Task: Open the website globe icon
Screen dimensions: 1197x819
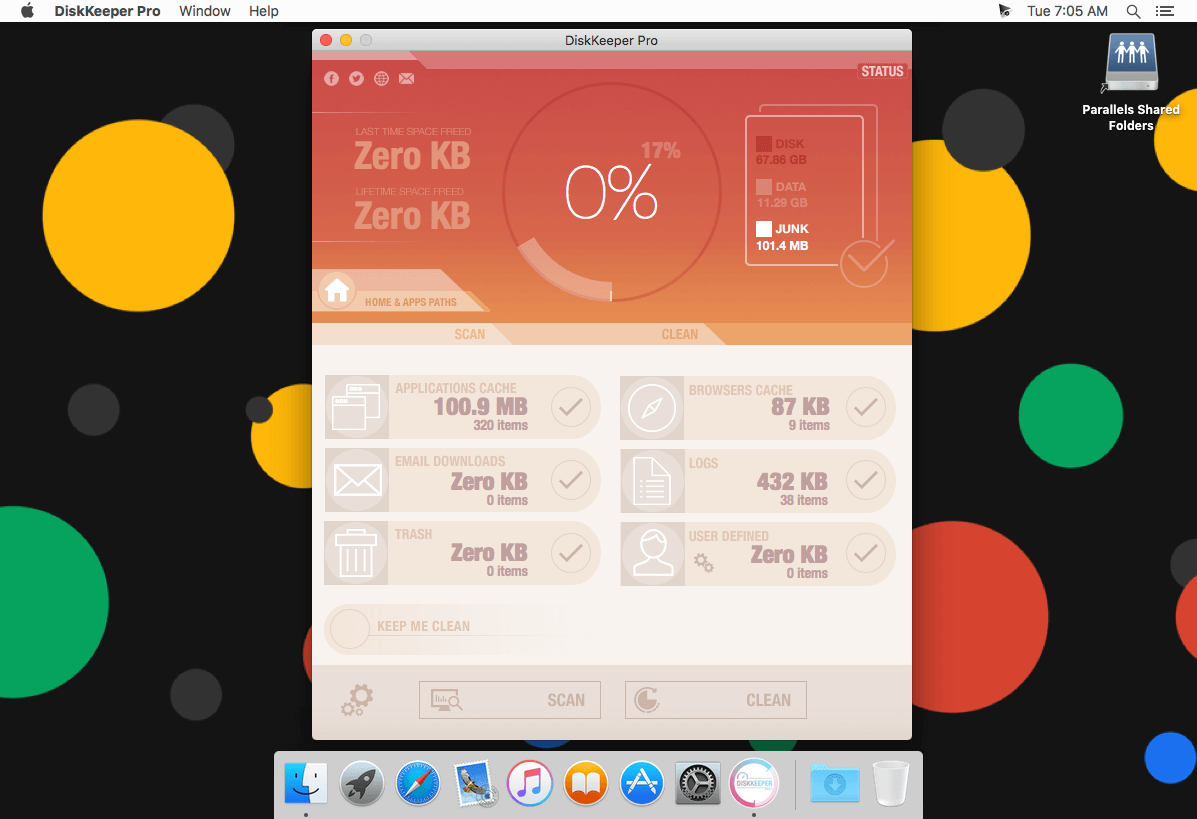Action: [382, 79]
